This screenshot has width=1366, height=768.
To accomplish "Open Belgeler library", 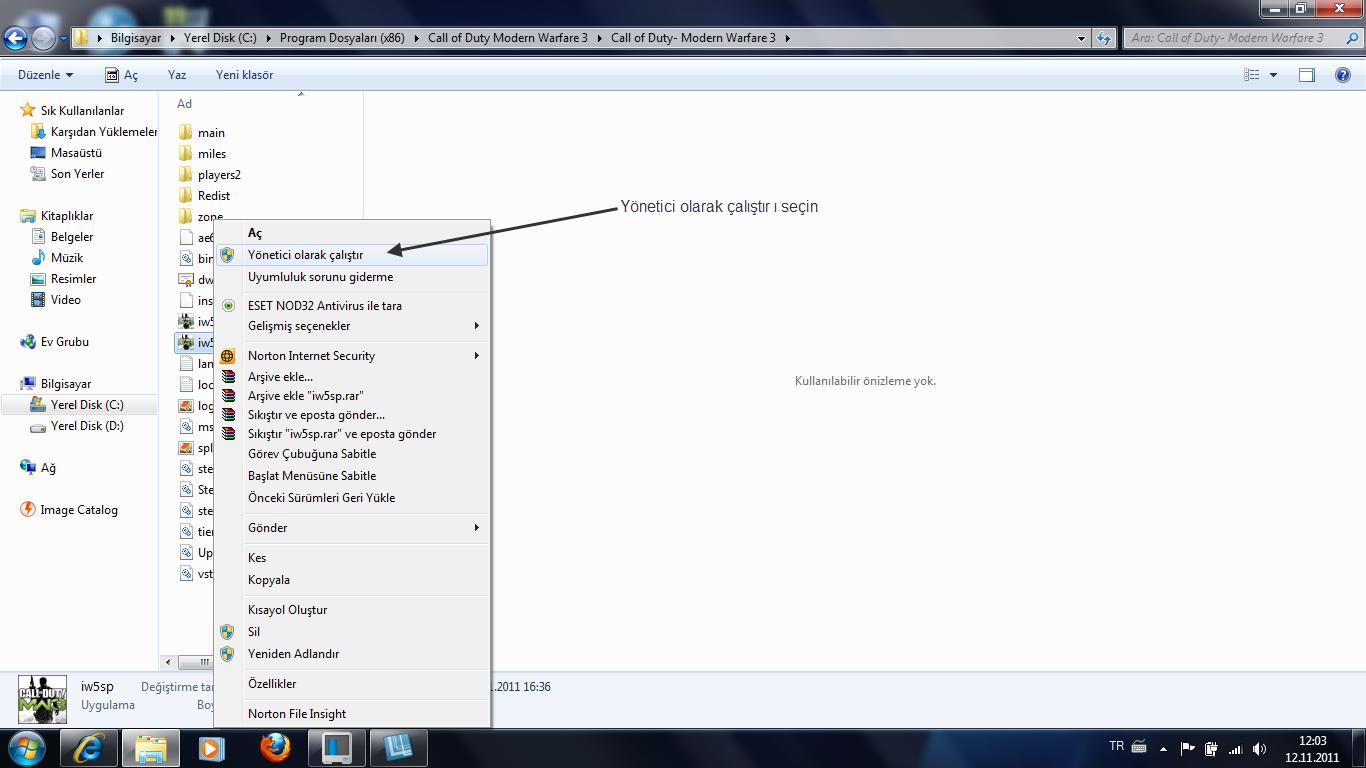I will click(62, 237).
